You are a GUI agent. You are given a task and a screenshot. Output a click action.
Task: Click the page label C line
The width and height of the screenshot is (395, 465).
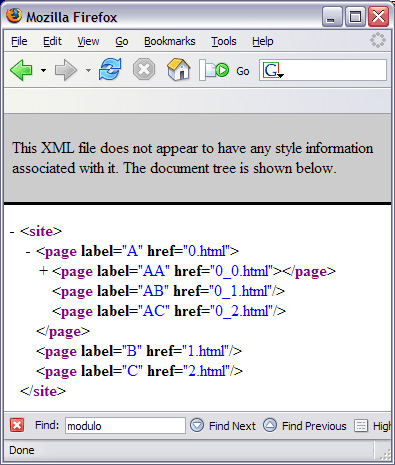[x=139, y=371]
